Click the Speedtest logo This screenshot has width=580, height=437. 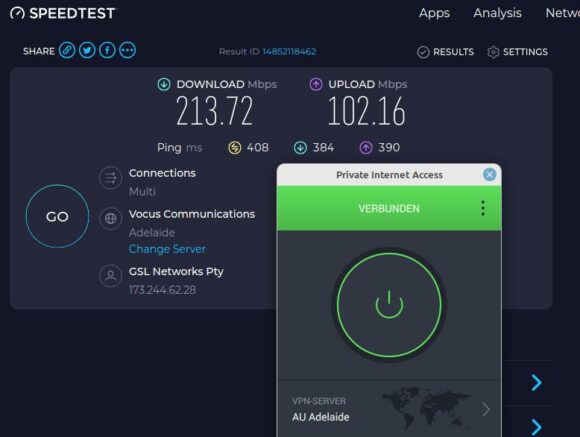click(63, 13)
